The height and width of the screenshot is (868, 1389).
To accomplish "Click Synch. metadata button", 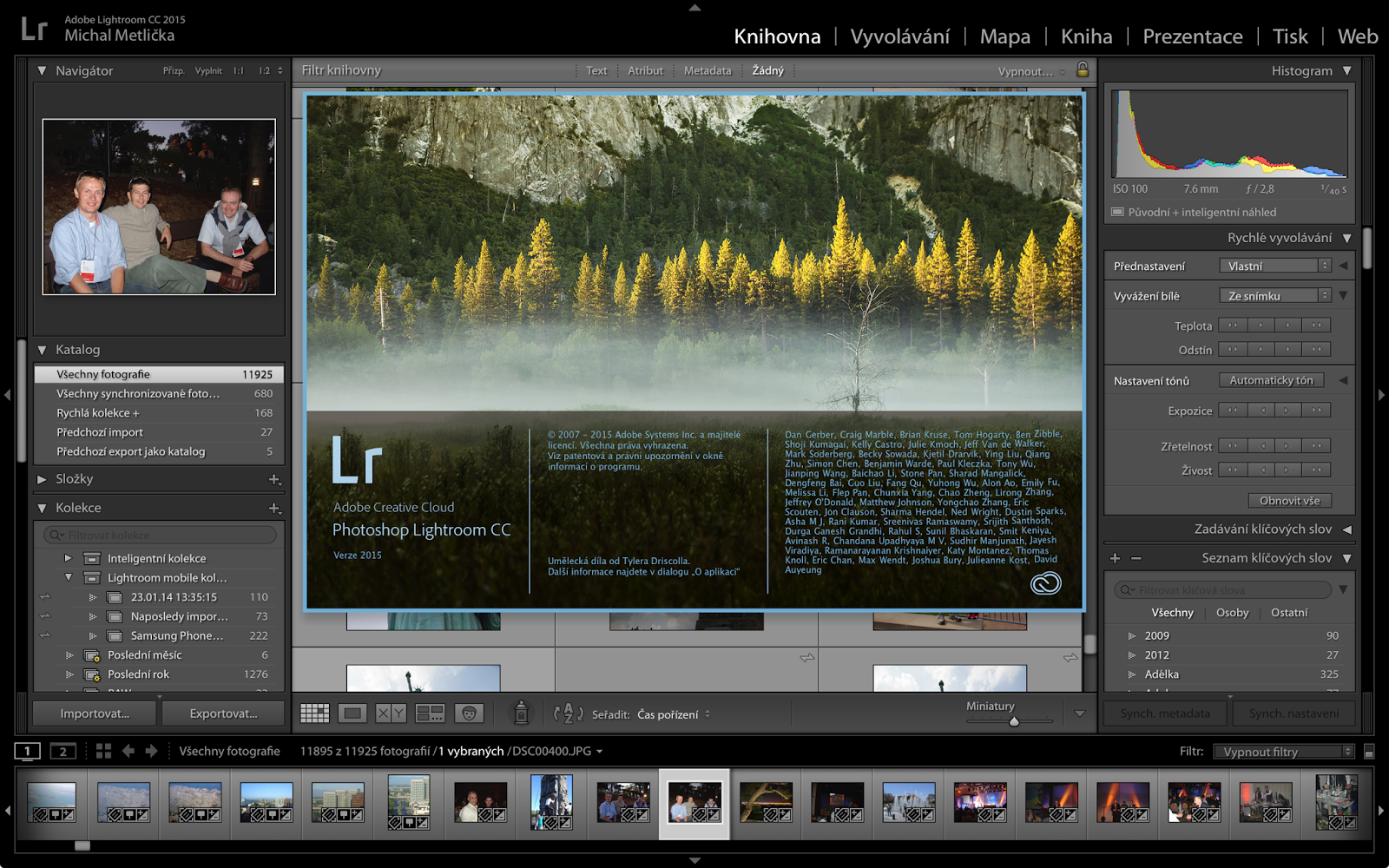I will coord(1165,713).
